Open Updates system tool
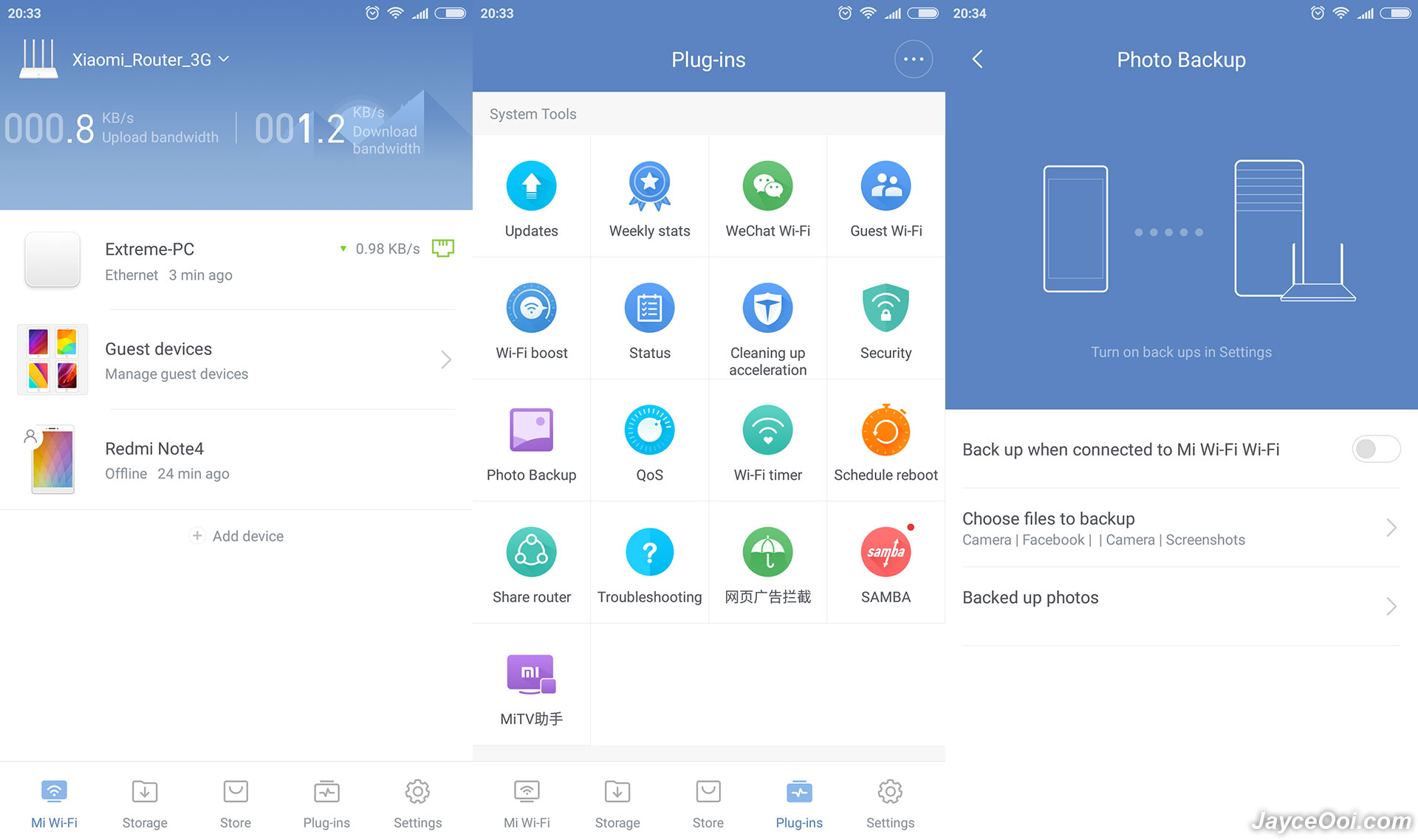 pos(531,197)
